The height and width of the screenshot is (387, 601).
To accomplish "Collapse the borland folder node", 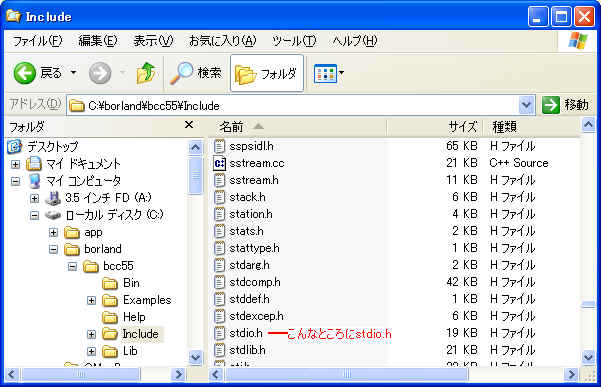I will [53, 249].
